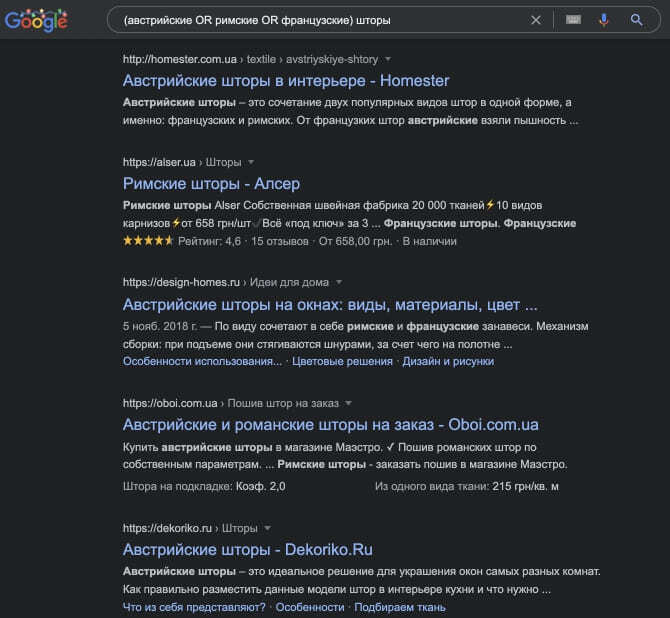Open 'Австрийские шторы в интерьере - Homester' result
Screen dimensions: 670x618
tap(286, 81)
